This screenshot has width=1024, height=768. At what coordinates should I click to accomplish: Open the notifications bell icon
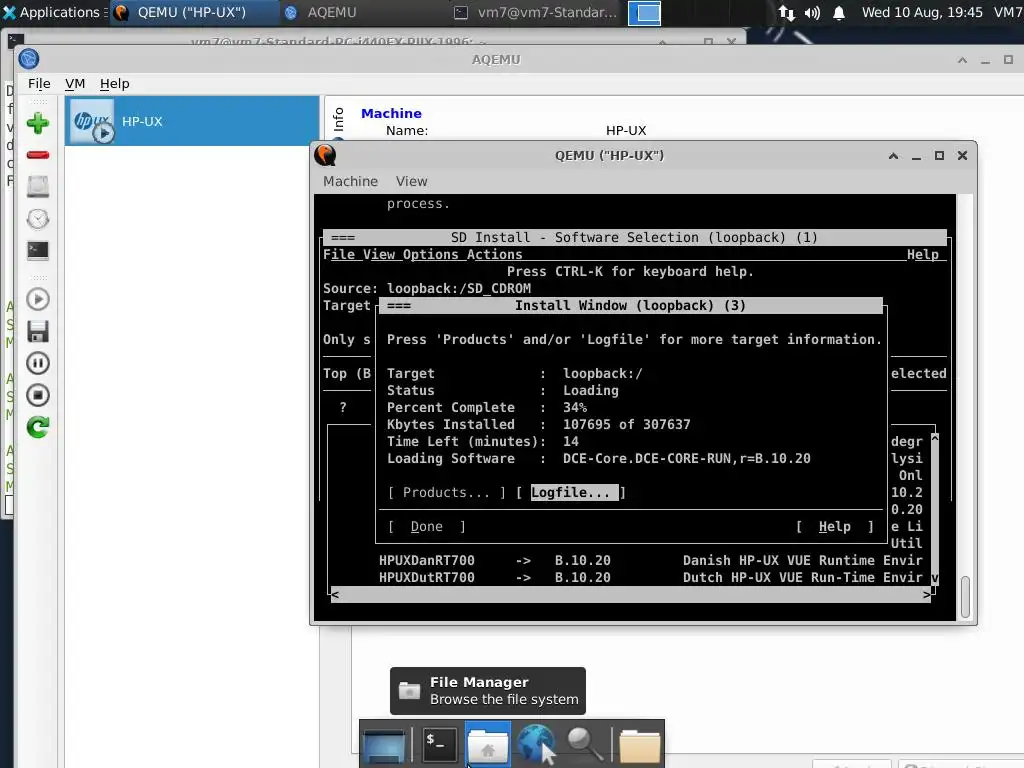click(839, 12)
